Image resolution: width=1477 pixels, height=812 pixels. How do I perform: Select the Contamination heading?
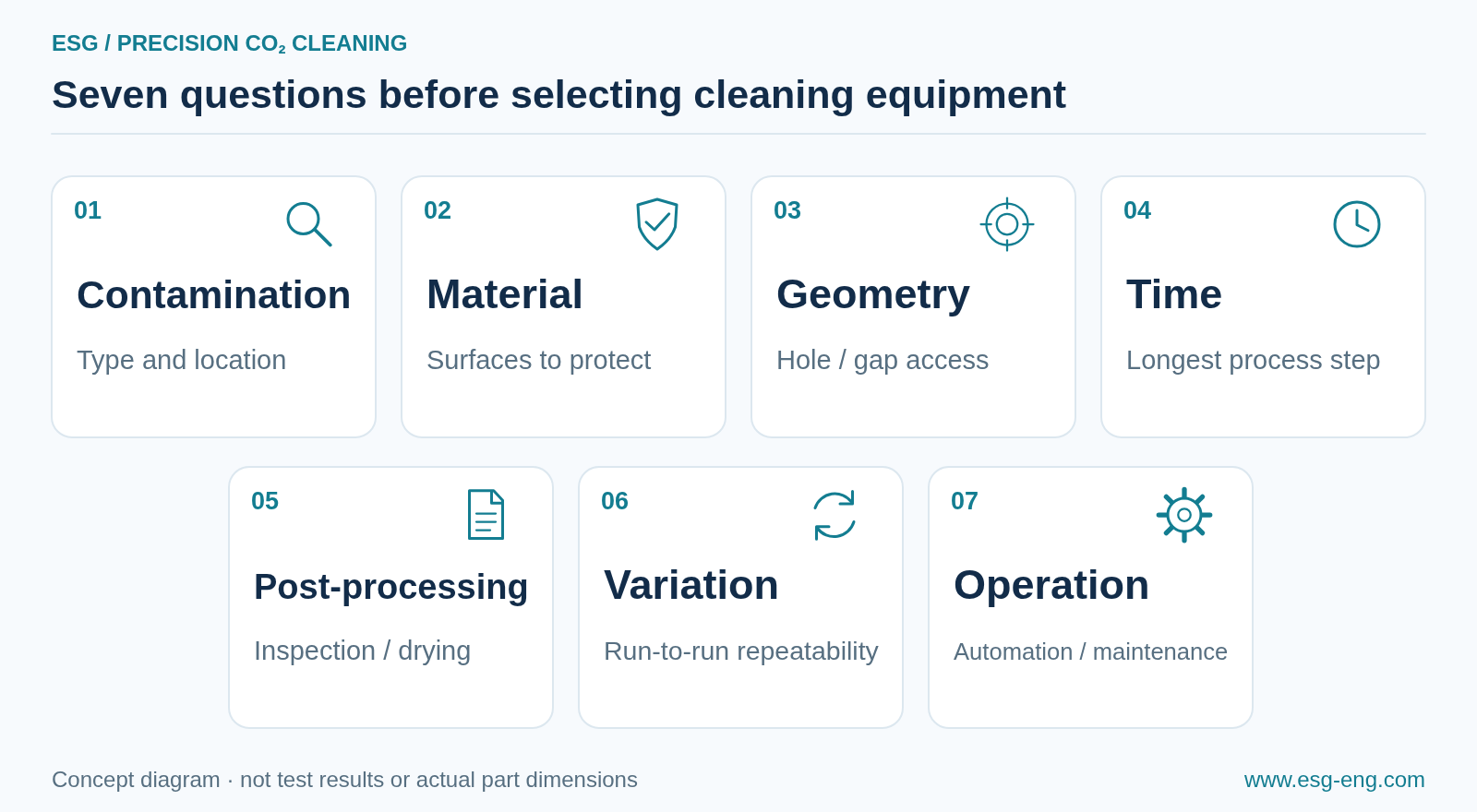tap(214, 295)
